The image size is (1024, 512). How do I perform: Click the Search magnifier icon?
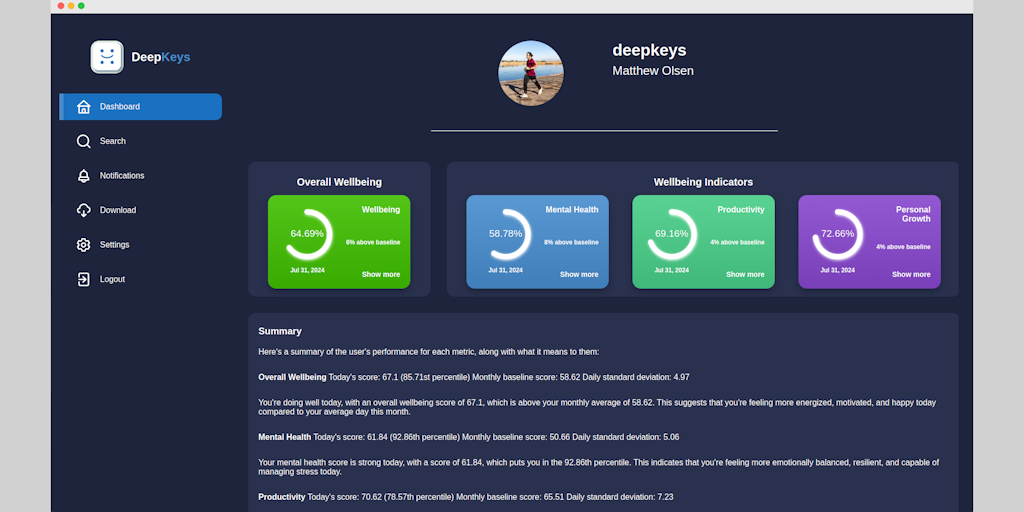pyautogui.click(x=84, y=141)
